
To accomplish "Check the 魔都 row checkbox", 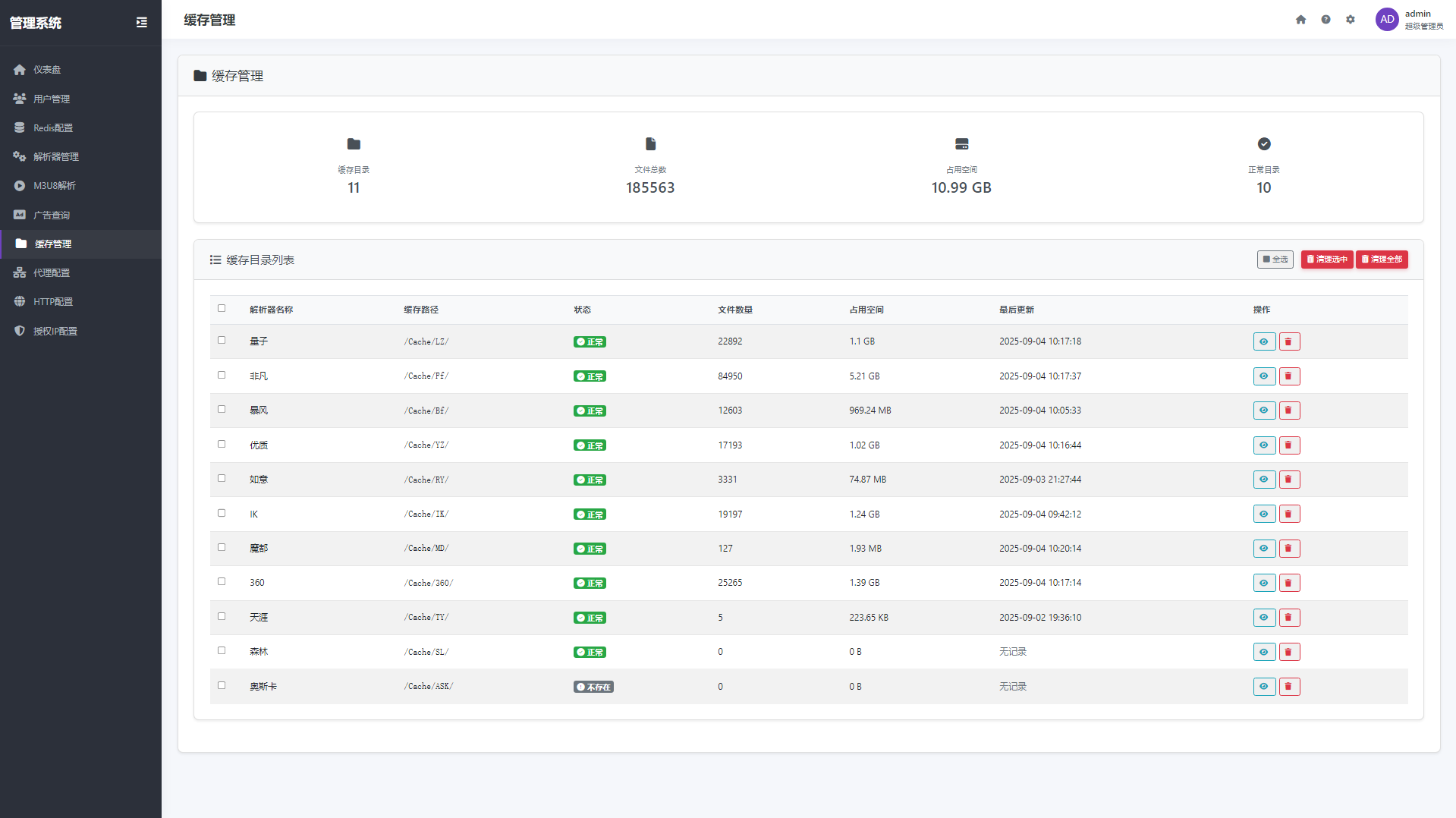I will (x=222, y=547).
